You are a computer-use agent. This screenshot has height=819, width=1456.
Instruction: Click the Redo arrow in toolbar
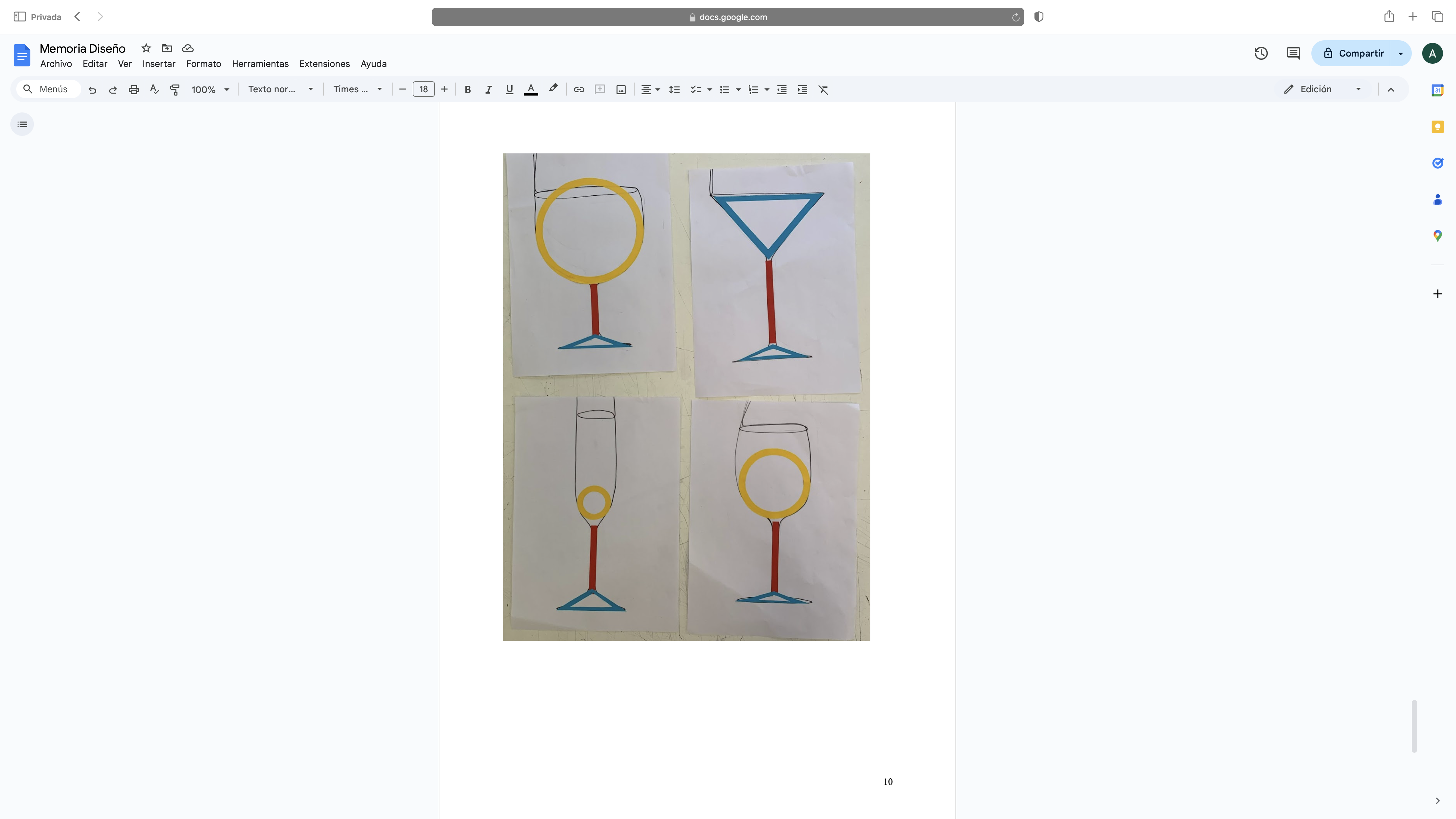112,89
